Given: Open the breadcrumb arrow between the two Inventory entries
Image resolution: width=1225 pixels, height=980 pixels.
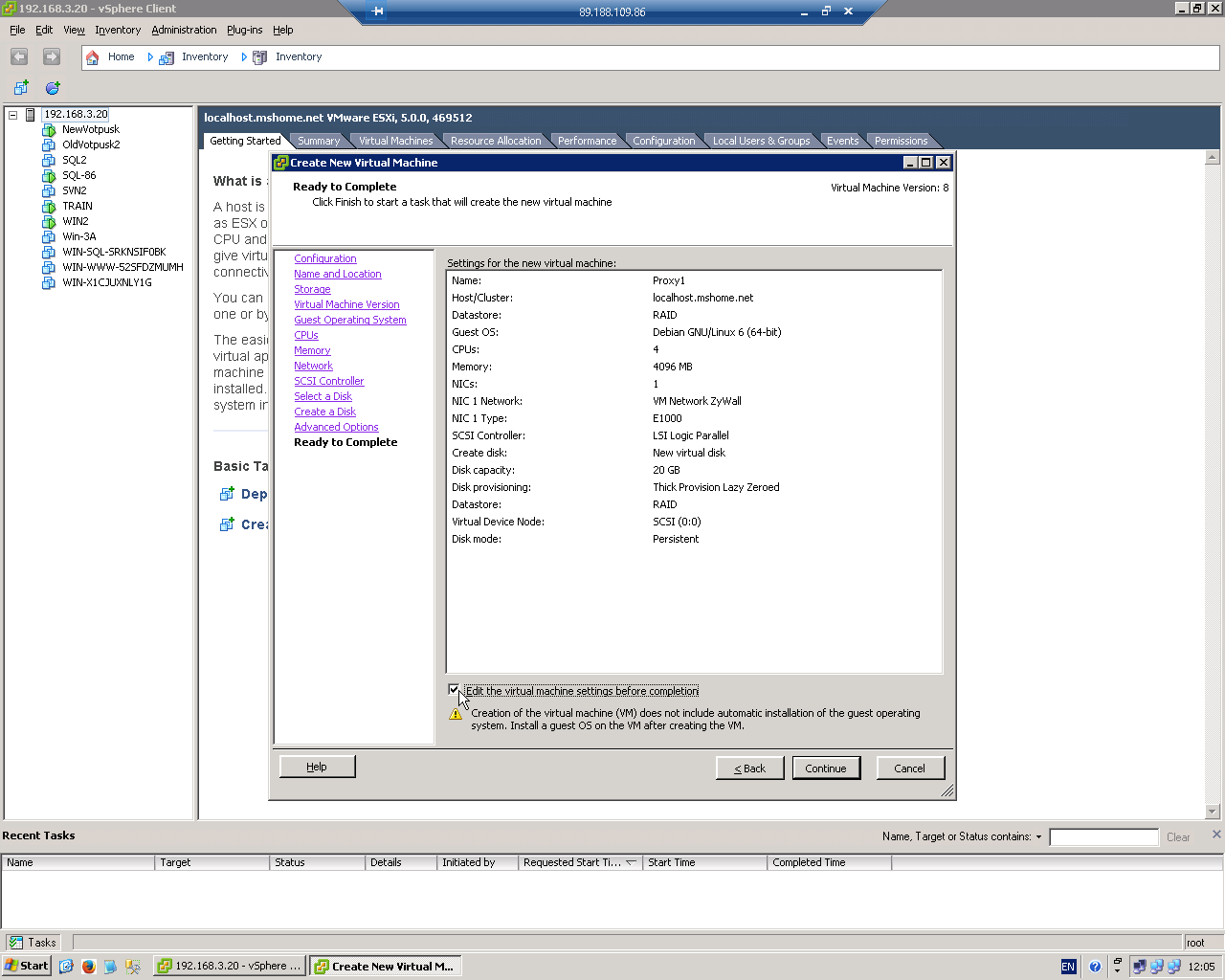Looking at the screenshot, I should 244,57.
